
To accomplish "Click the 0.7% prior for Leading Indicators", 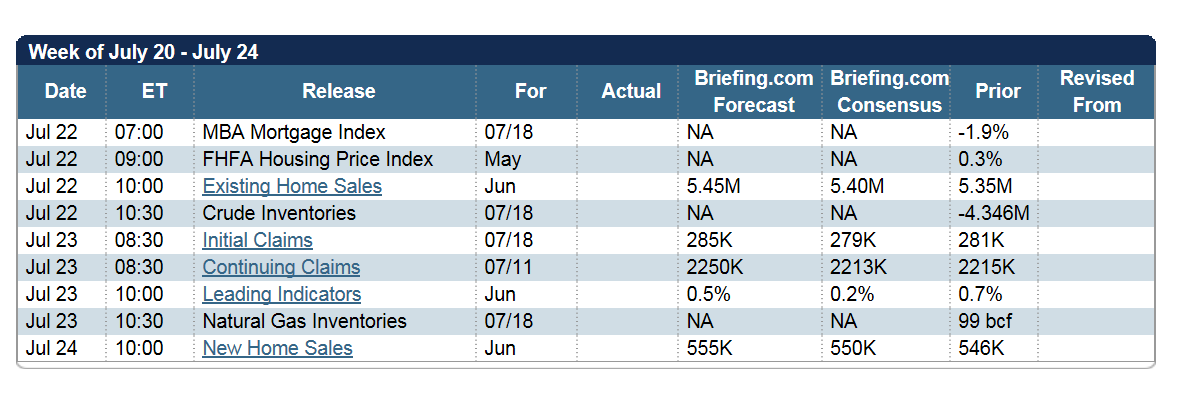I will (981, 294).
